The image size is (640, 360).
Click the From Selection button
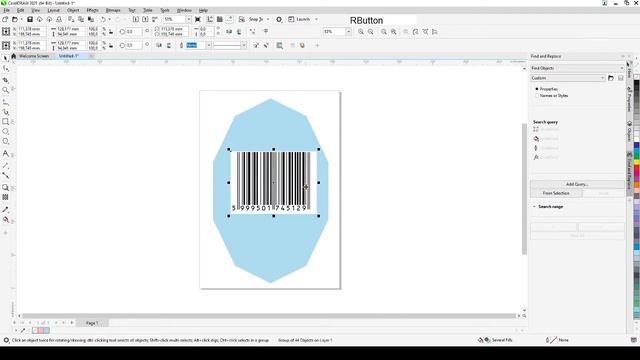coord(556,193)
